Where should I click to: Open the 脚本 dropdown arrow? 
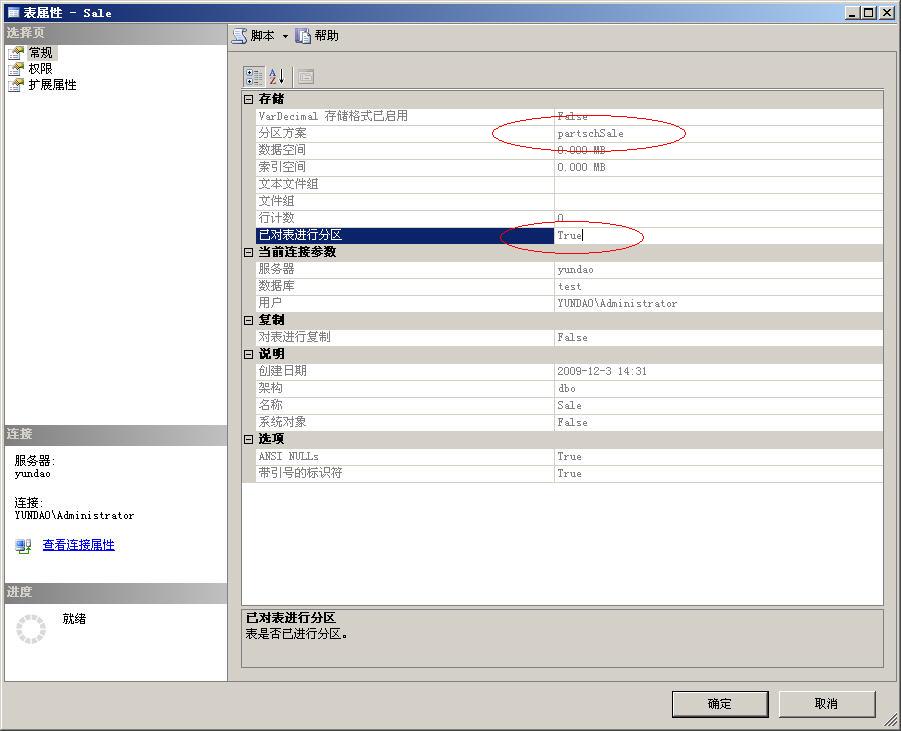285,36
